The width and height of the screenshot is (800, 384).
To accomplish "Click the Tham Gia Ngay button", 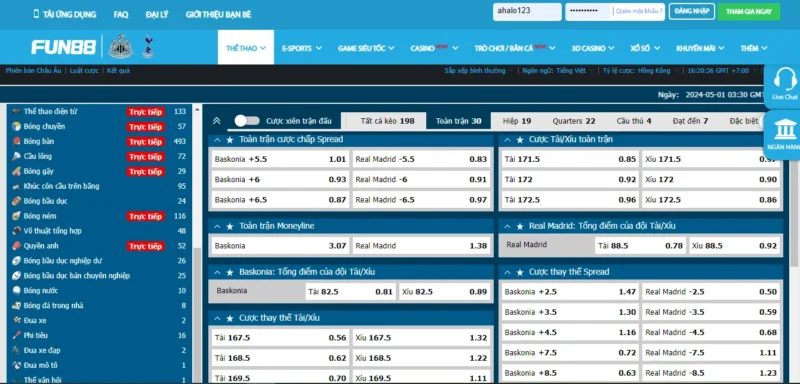I will click(748, 11).
